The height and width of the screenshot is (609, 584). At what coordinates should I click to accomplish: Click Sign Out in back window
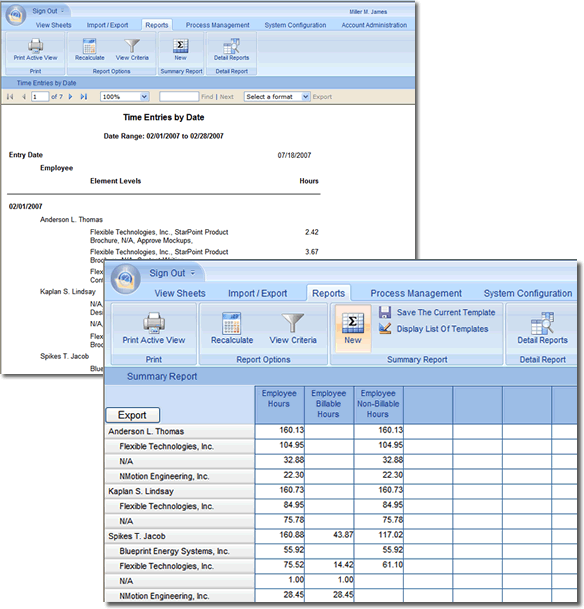pyautogui.click(x=45, y=11)
